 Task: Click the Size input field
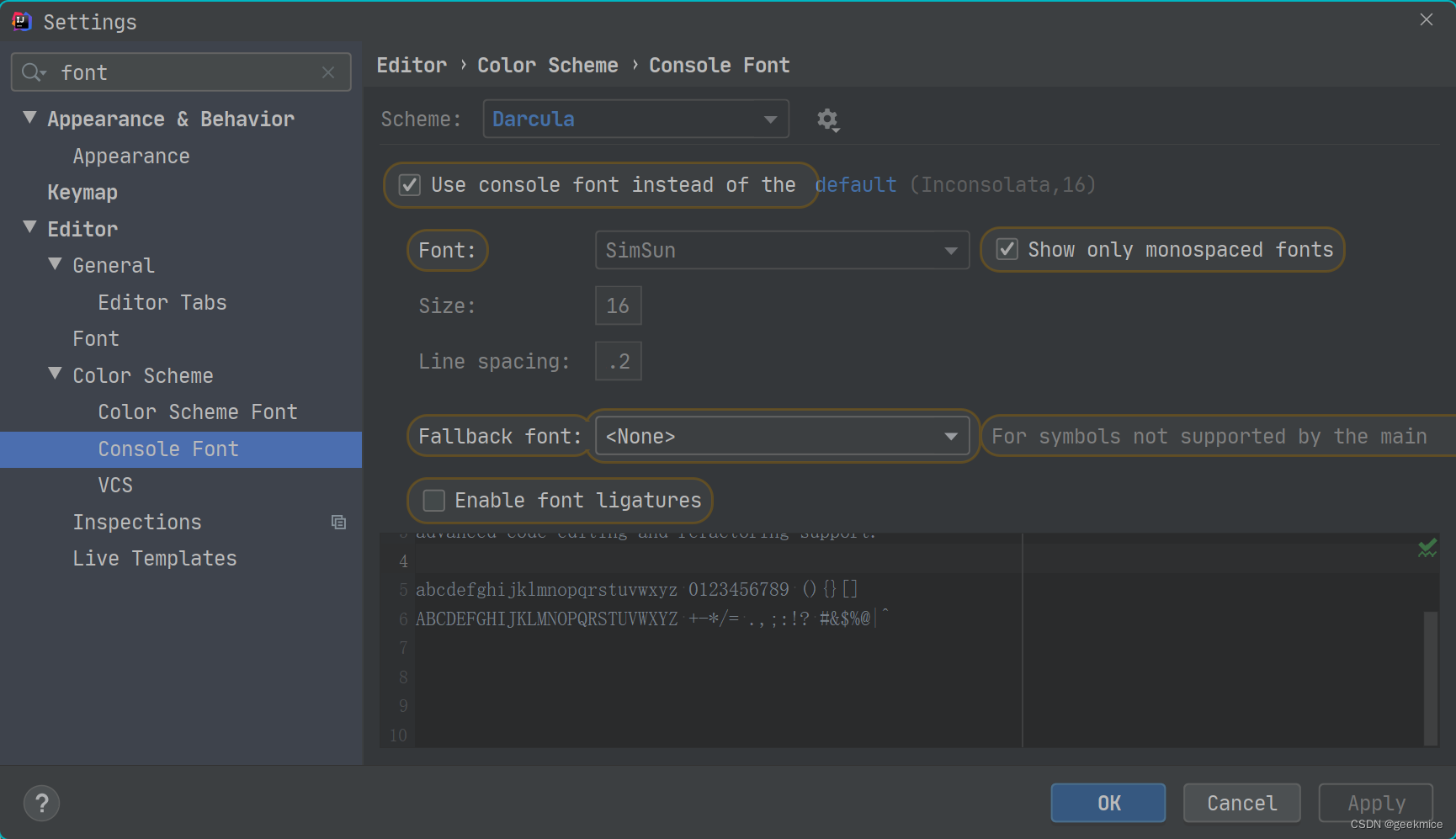[x=619, y=305]
